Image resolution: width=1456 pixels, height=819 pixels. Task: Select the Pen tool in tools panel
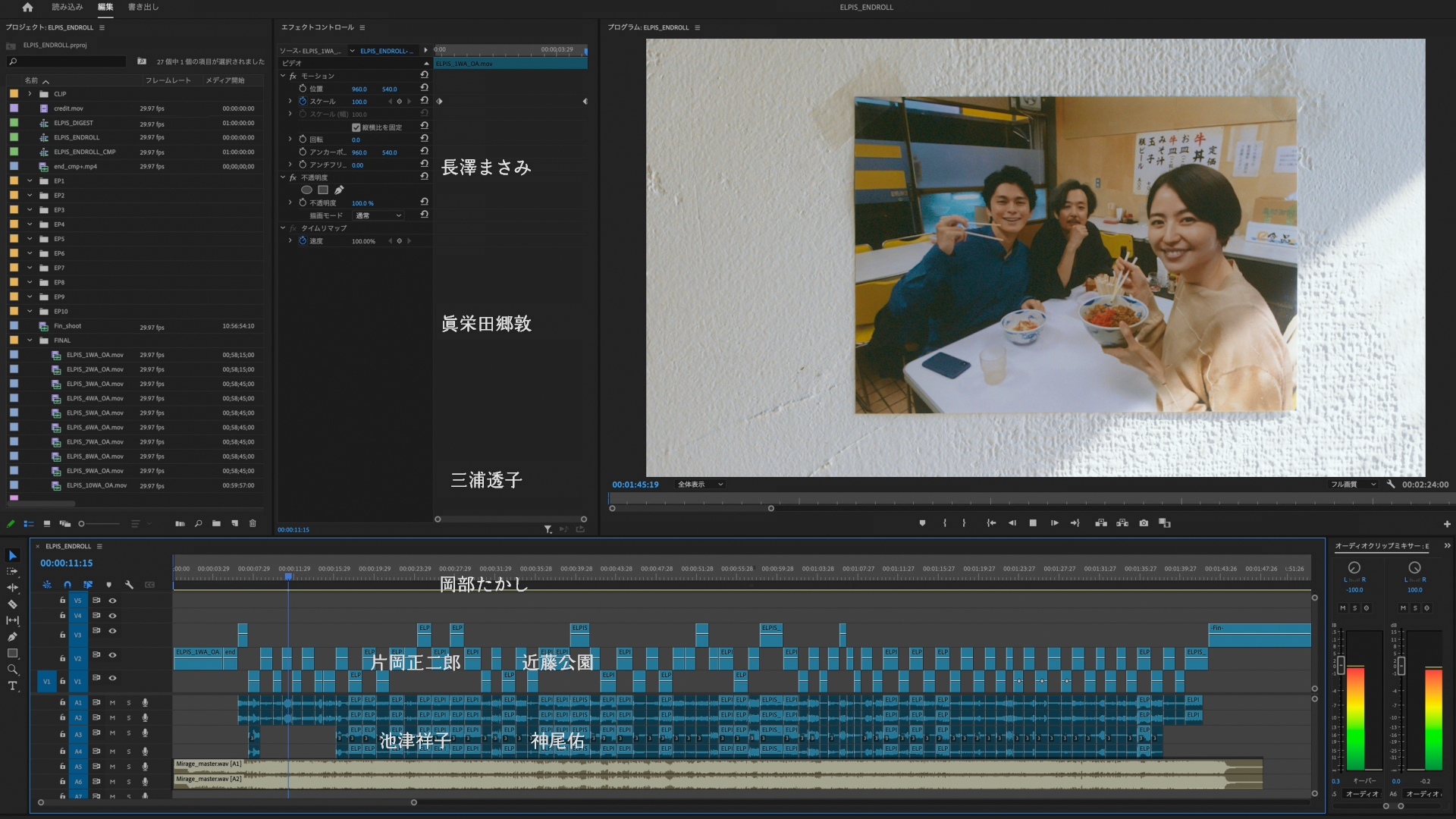click(x=12, y=637)
